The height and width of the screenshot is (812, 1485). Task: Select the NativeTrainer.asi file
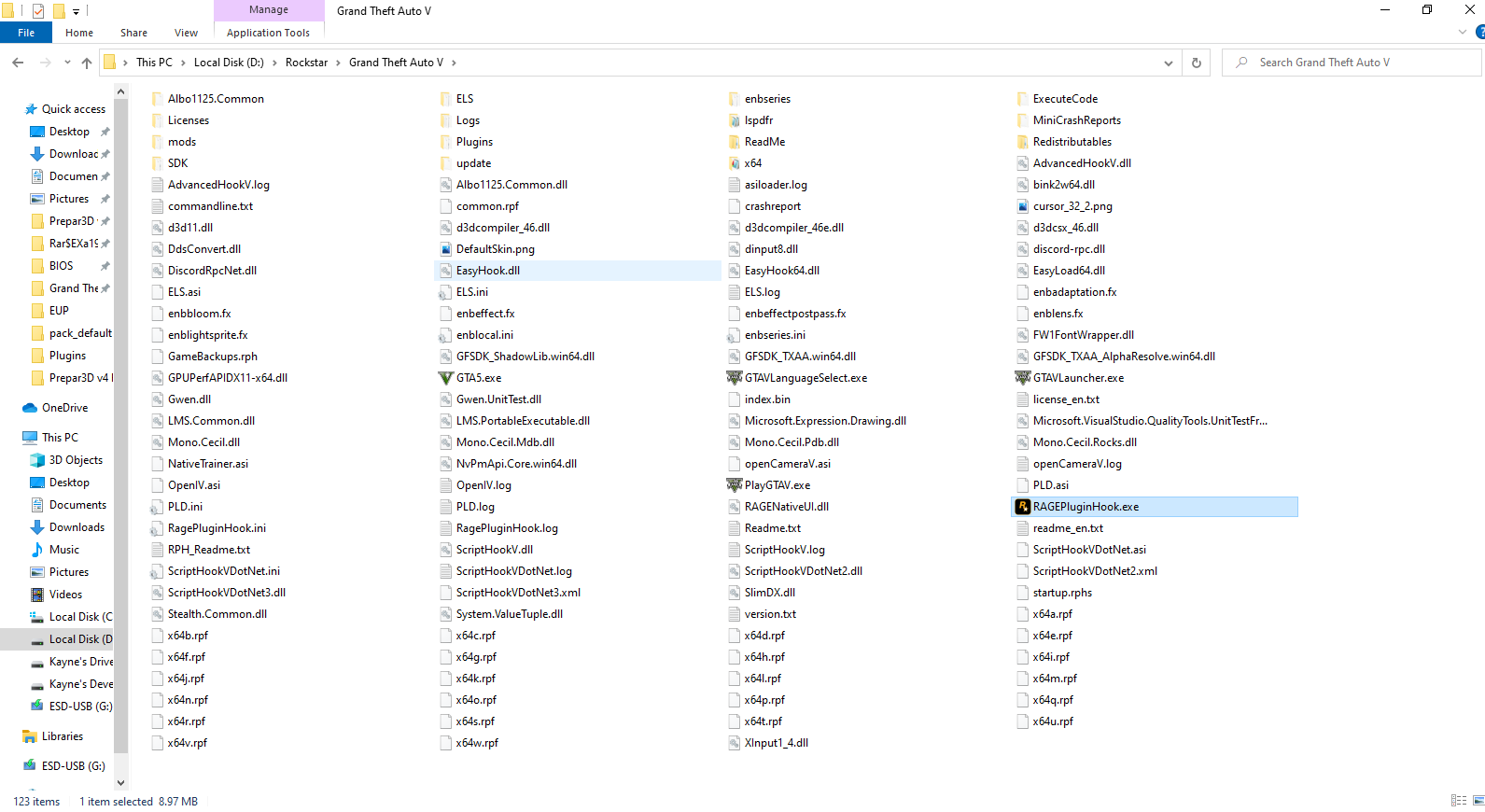pyautogui.click(x=208, y=464)
